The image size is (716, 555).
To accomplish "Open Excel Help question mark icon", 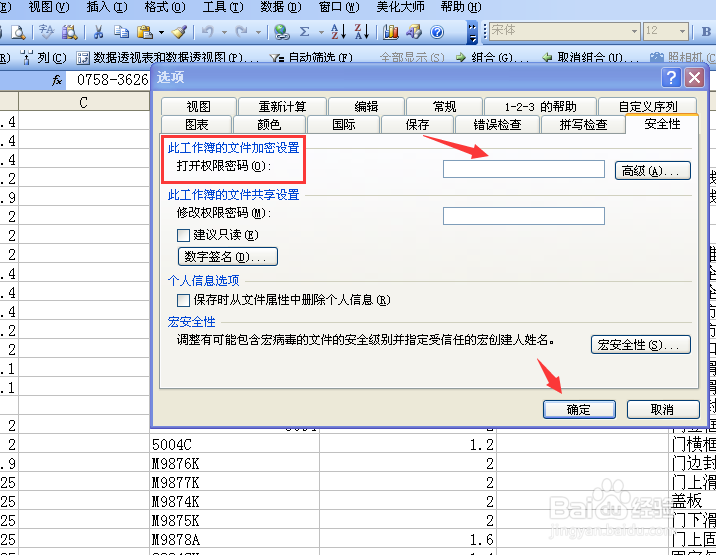I will [x=437, y=32].
